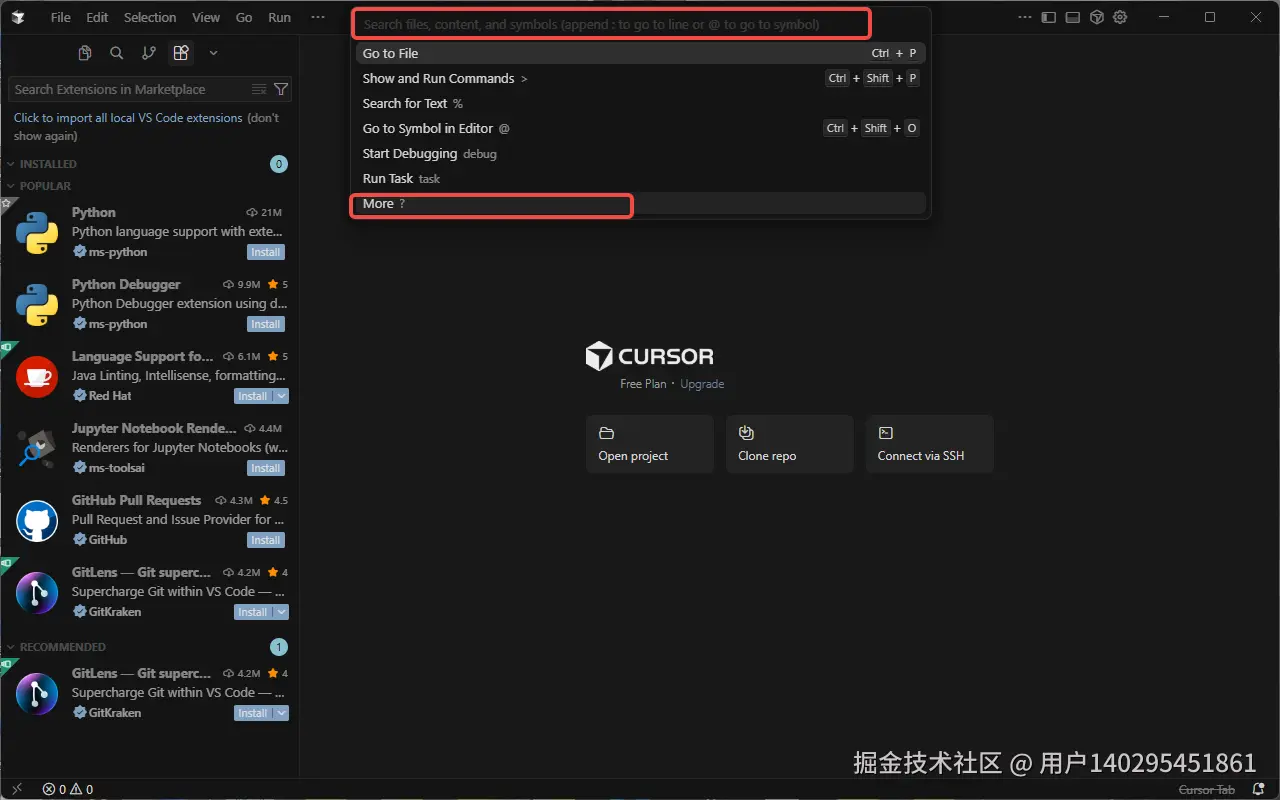The width and height of the screenshot is (1280, 800).
Task: Open the Source Control branch icon
Action: tap(149, 53)
